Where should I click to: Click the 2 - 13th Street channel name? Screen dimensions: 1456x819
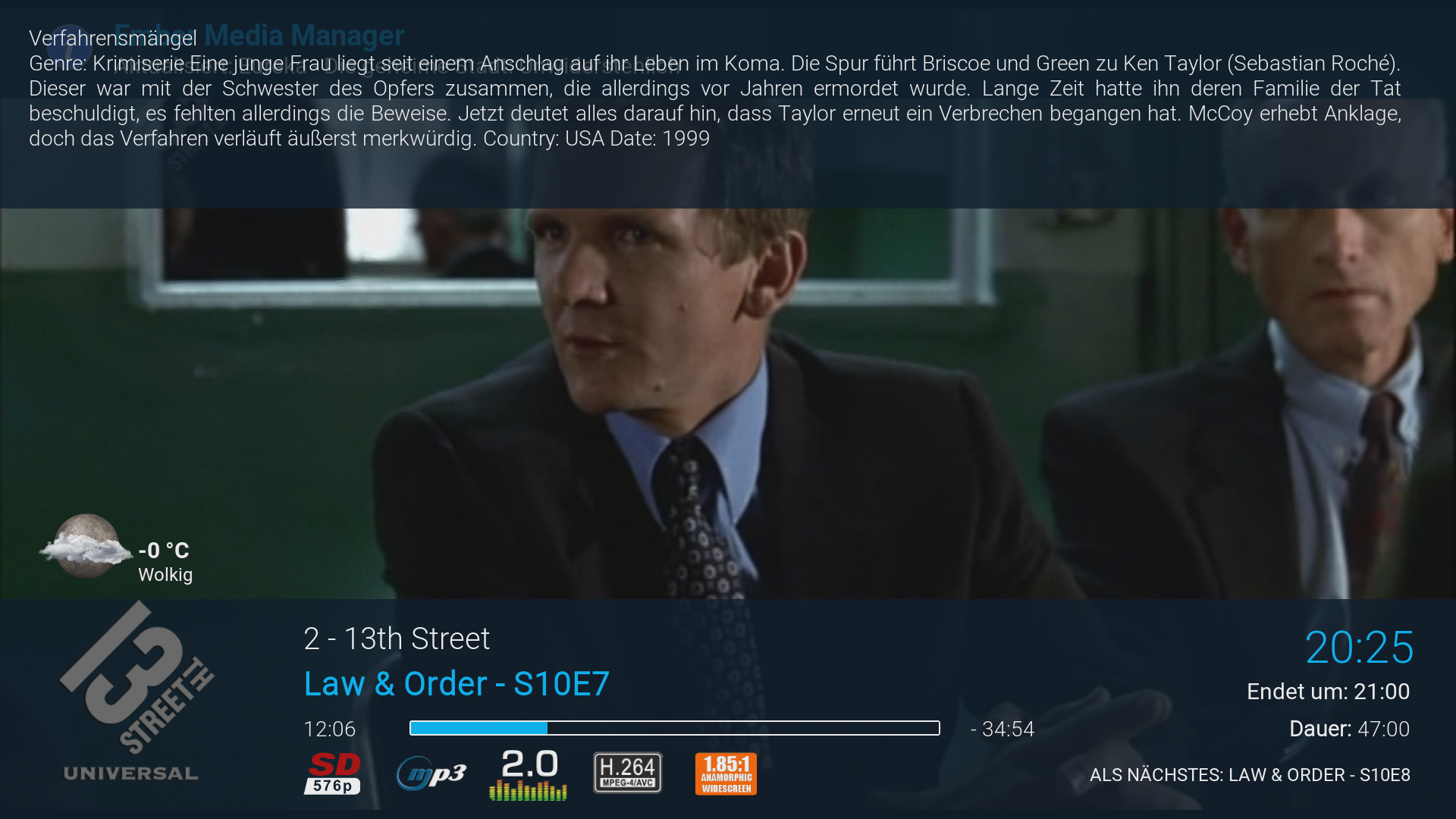[397, 639]
